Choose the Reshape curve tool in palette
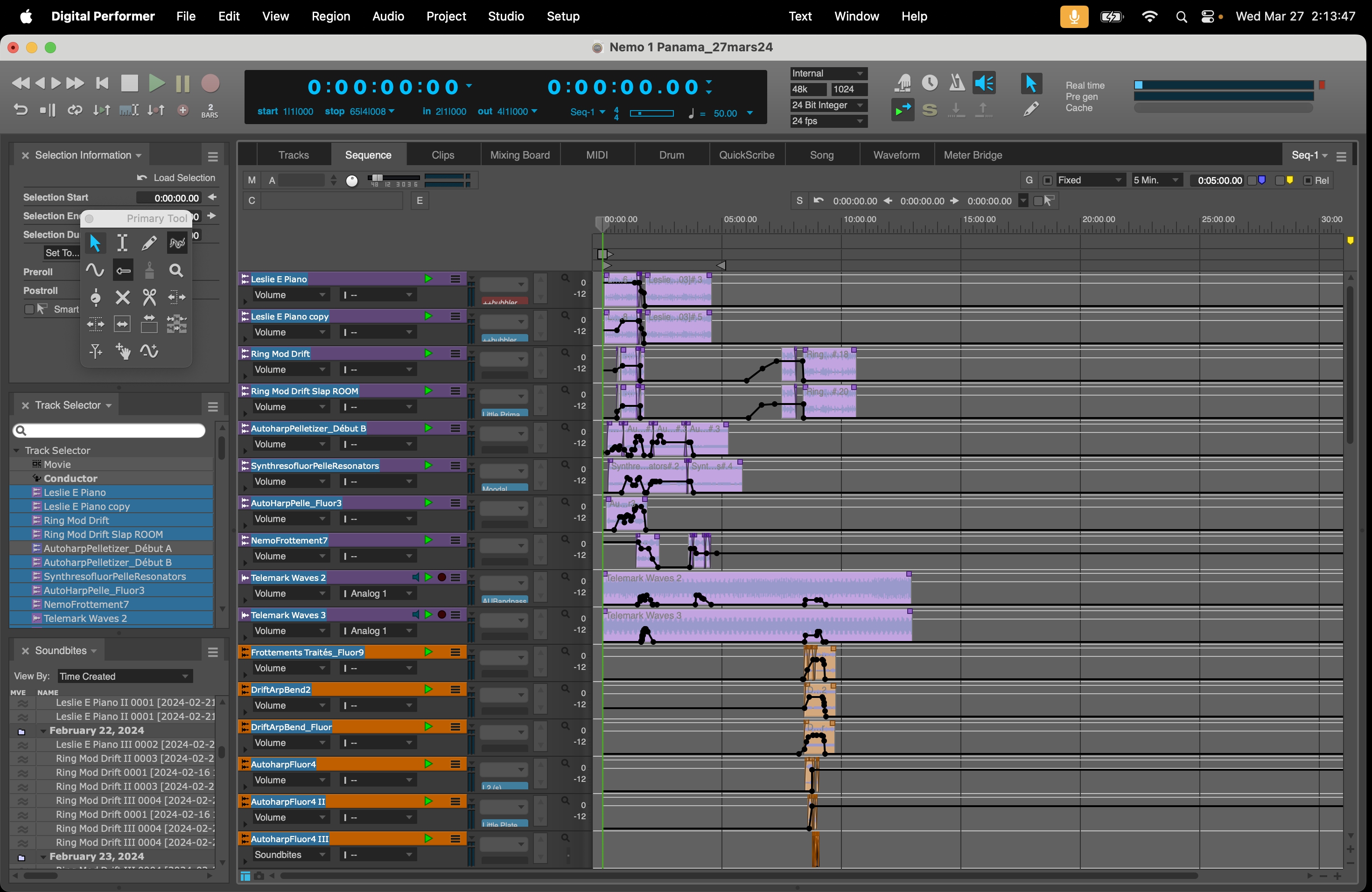 click(177, 243)
